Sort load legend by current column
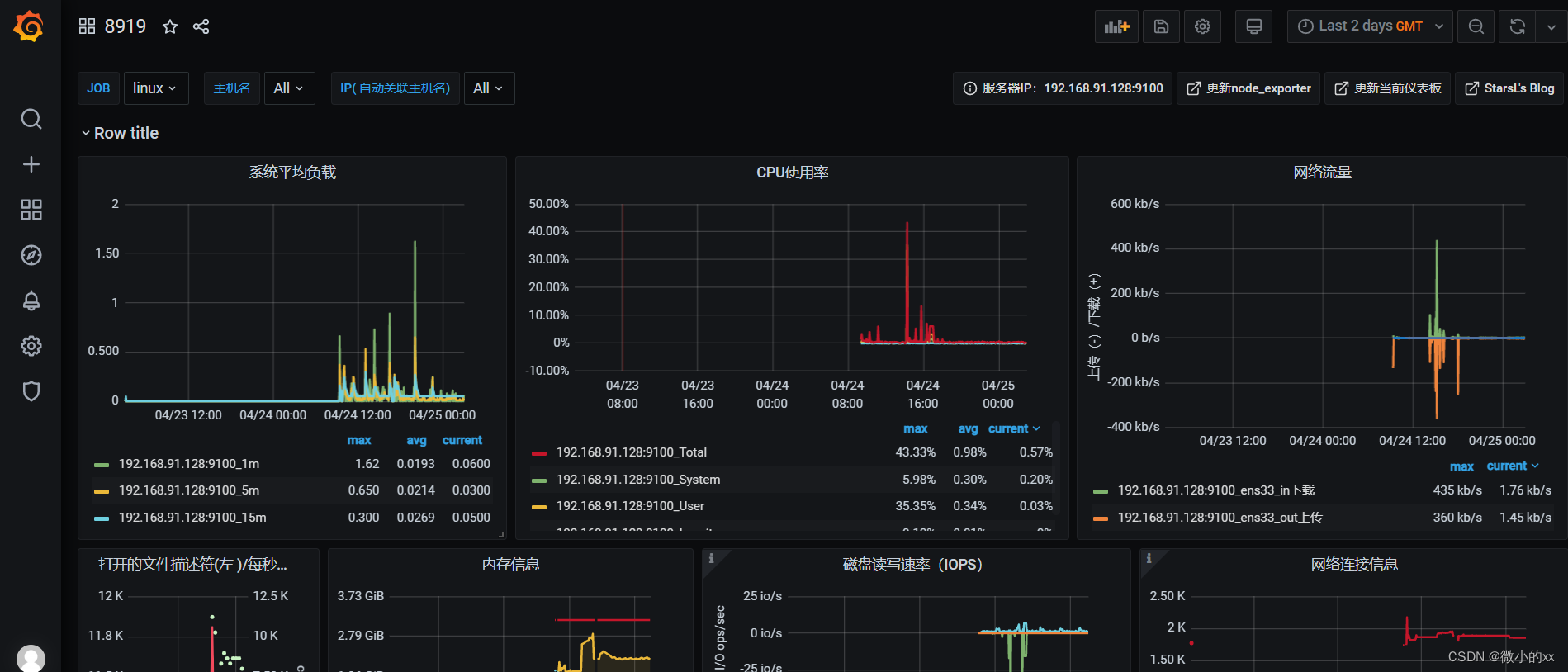The height and width of the screenshot is (672, 1568). (462, 440)
